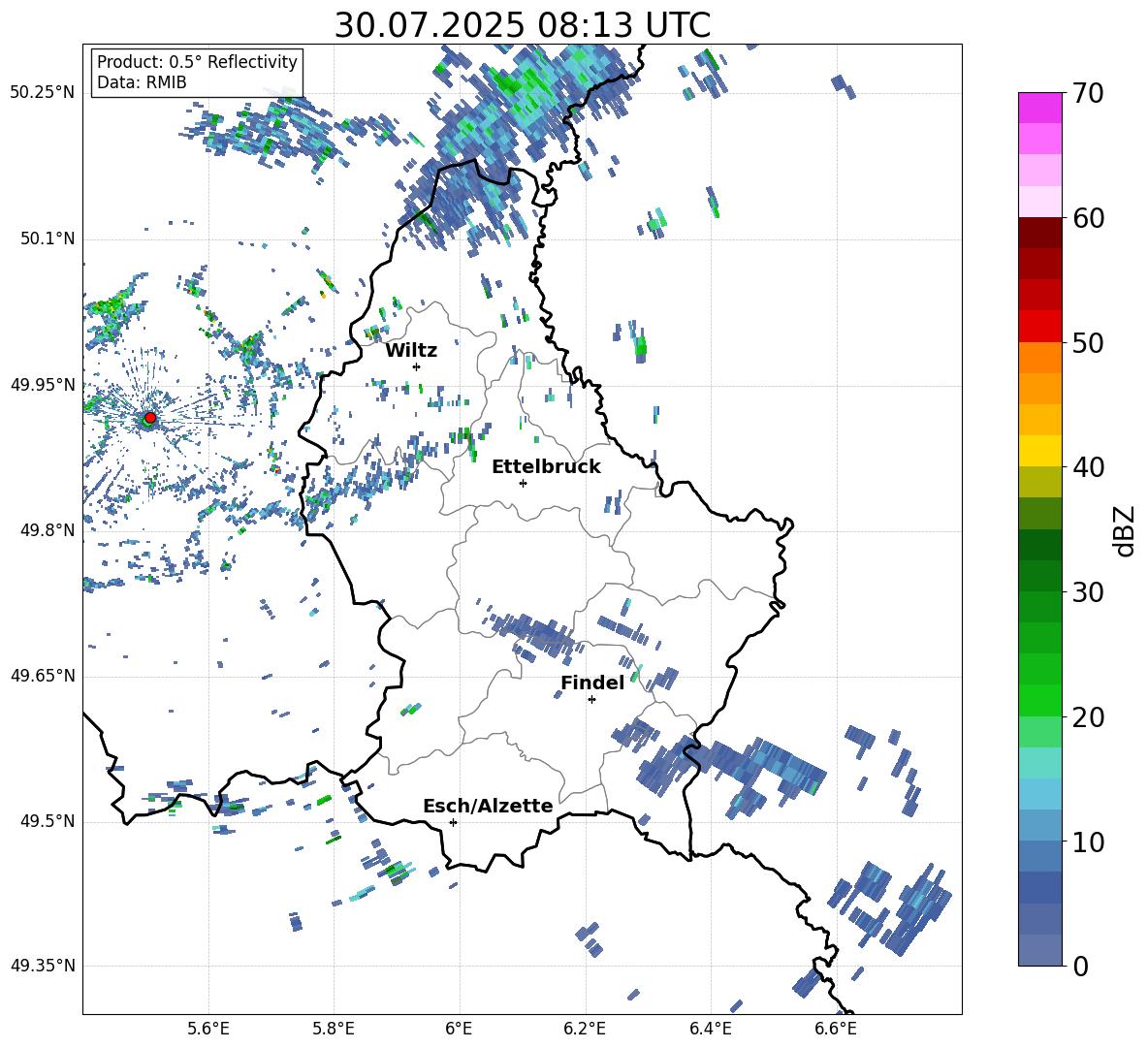Click the pale pink colorbar segment above 60
1148x1048 pixels.
(x=1040, y=202)
